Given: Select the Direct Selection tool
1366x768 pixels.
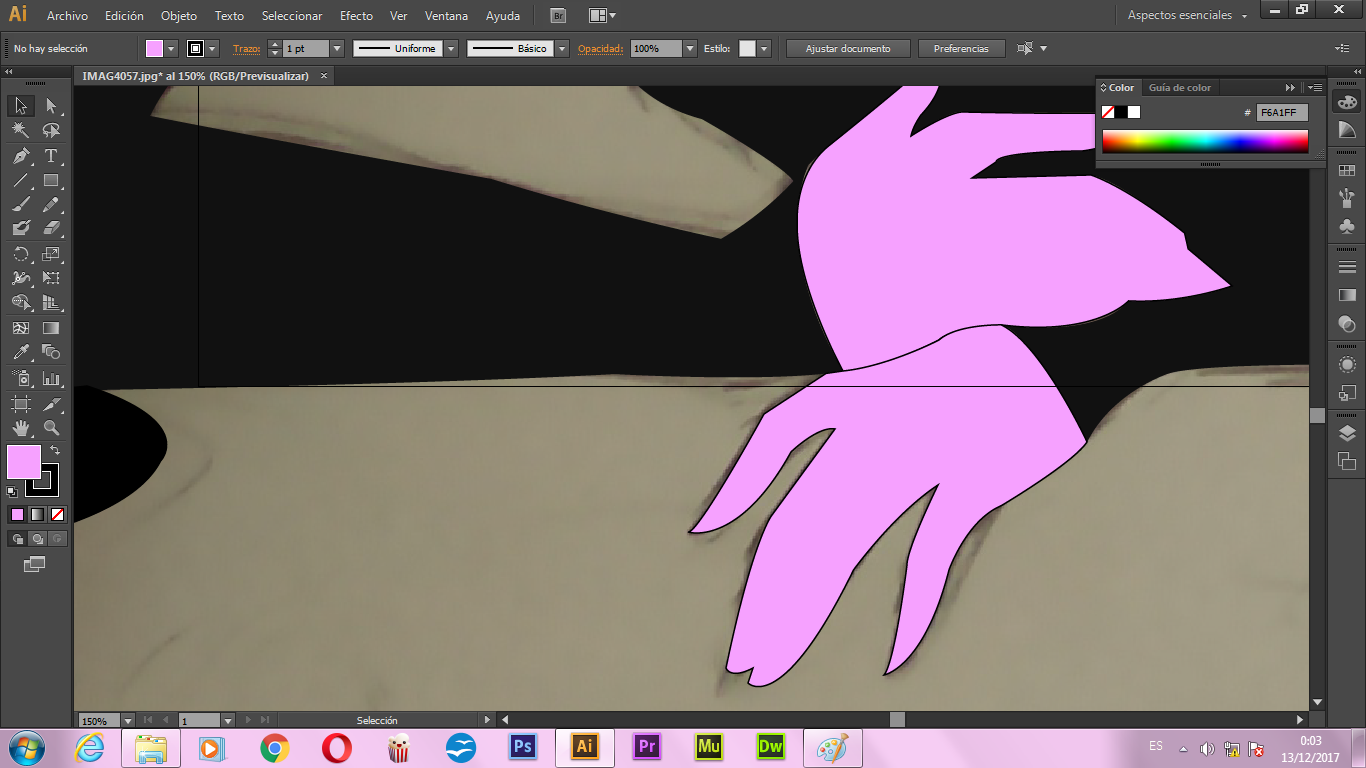Looking at the screenshot, I should coord(51,106).
